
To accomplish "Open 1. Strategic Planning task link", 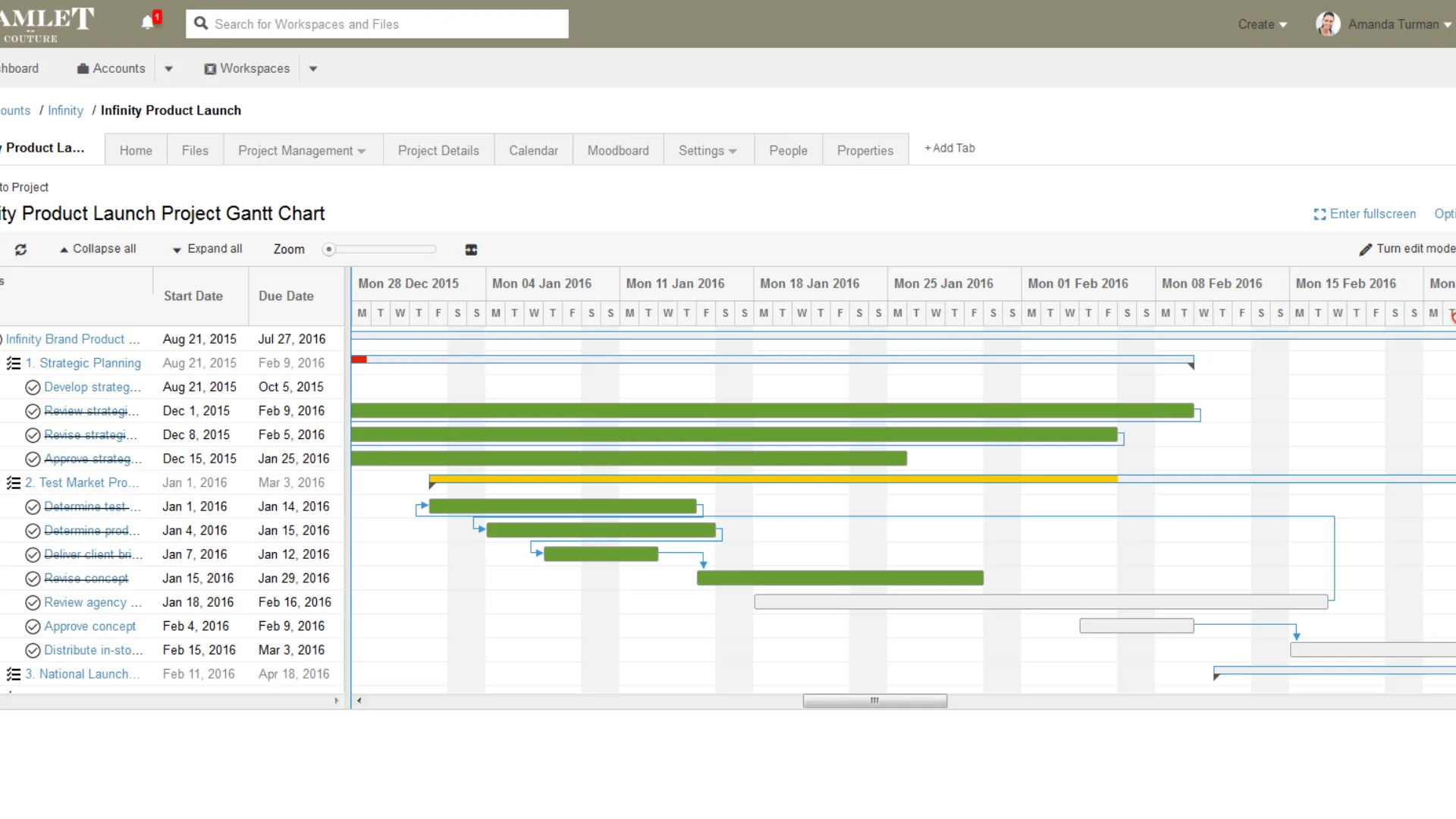I will 83,363.
